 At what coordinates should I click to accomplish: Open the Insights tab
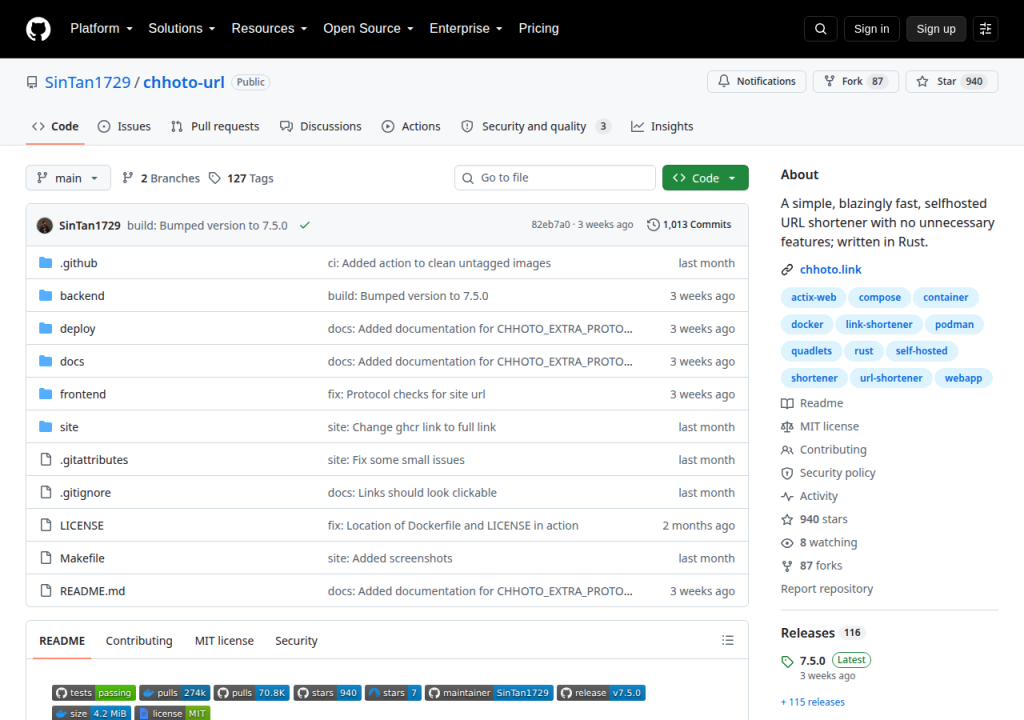pos(662,126)
